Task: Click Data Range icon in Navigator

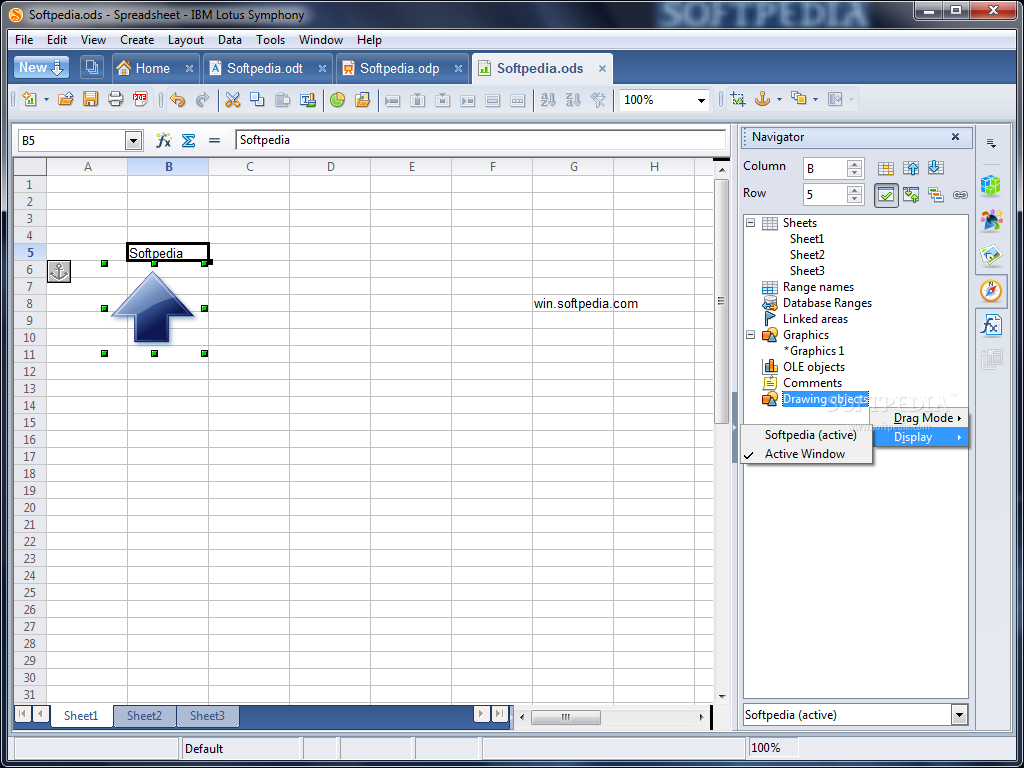Action: 886,168
